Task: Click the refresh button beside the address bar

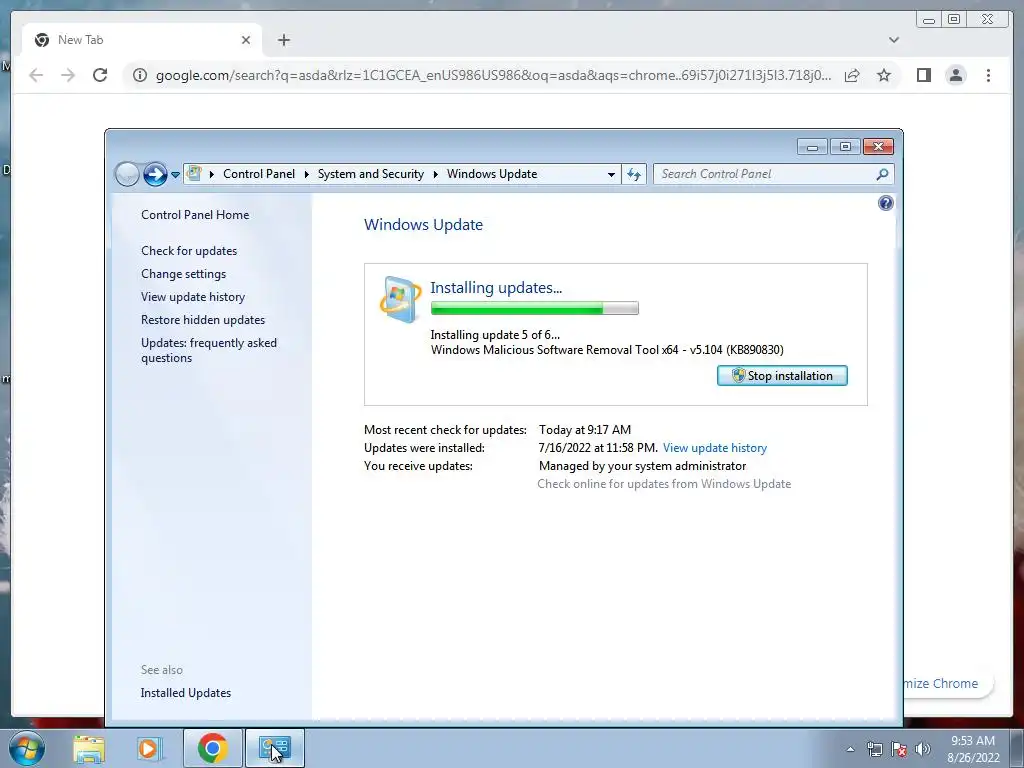Action: coord(633,174)
